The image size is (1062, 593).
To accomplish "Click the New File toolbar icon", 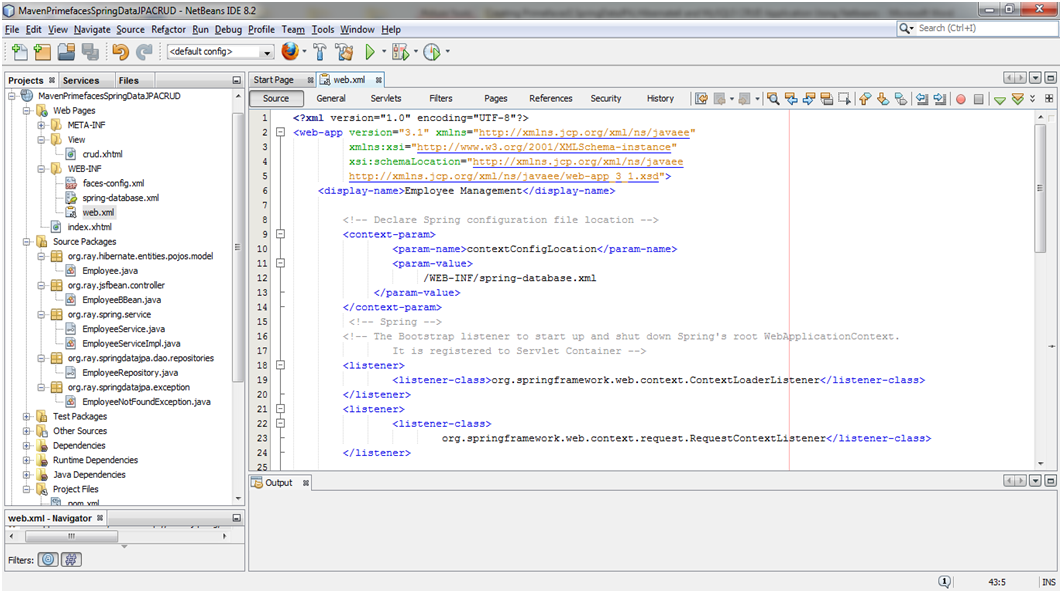I will [x=18, y=52].
